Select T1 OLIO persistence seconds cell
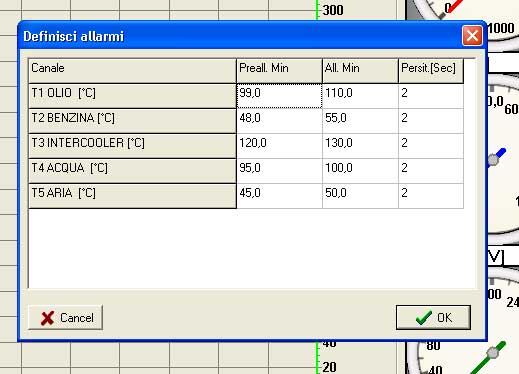 pyautogui.click(x=431, y=96)
